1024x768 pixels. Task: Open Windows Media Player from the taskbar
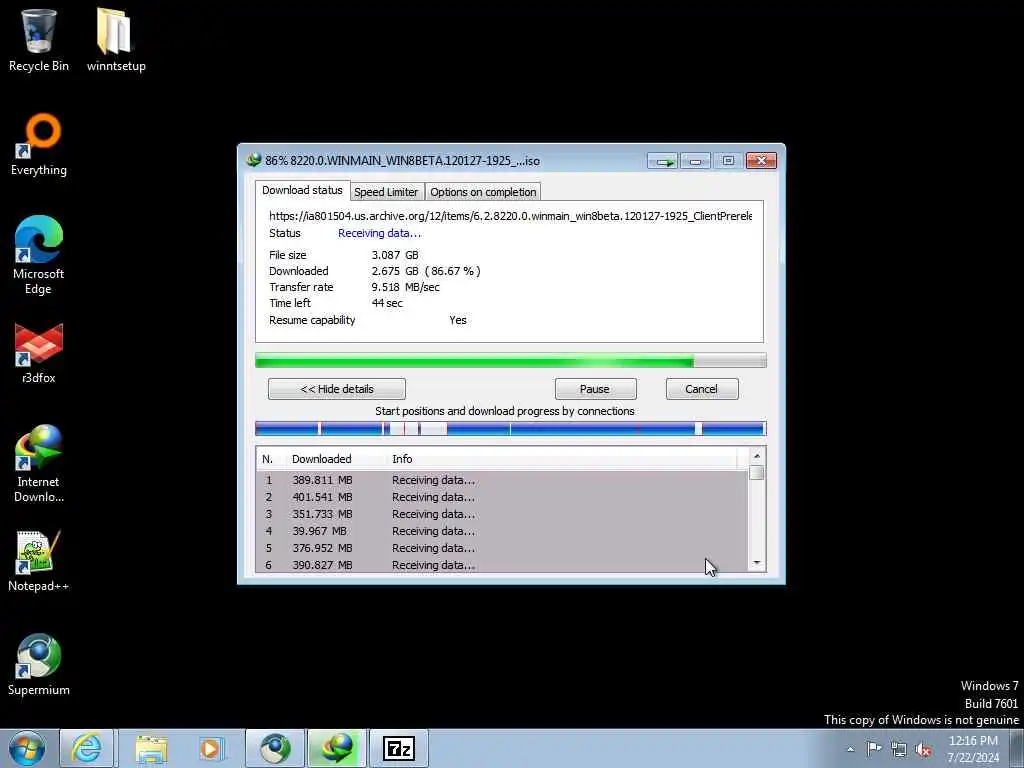click(210, 748)
